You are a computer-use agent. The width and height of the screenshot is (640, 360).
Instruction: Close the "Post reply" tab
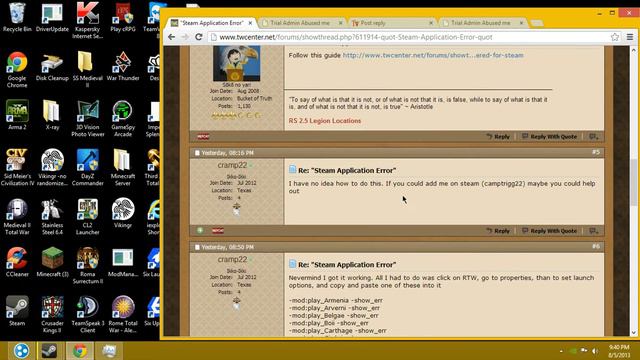click(431, 23)
